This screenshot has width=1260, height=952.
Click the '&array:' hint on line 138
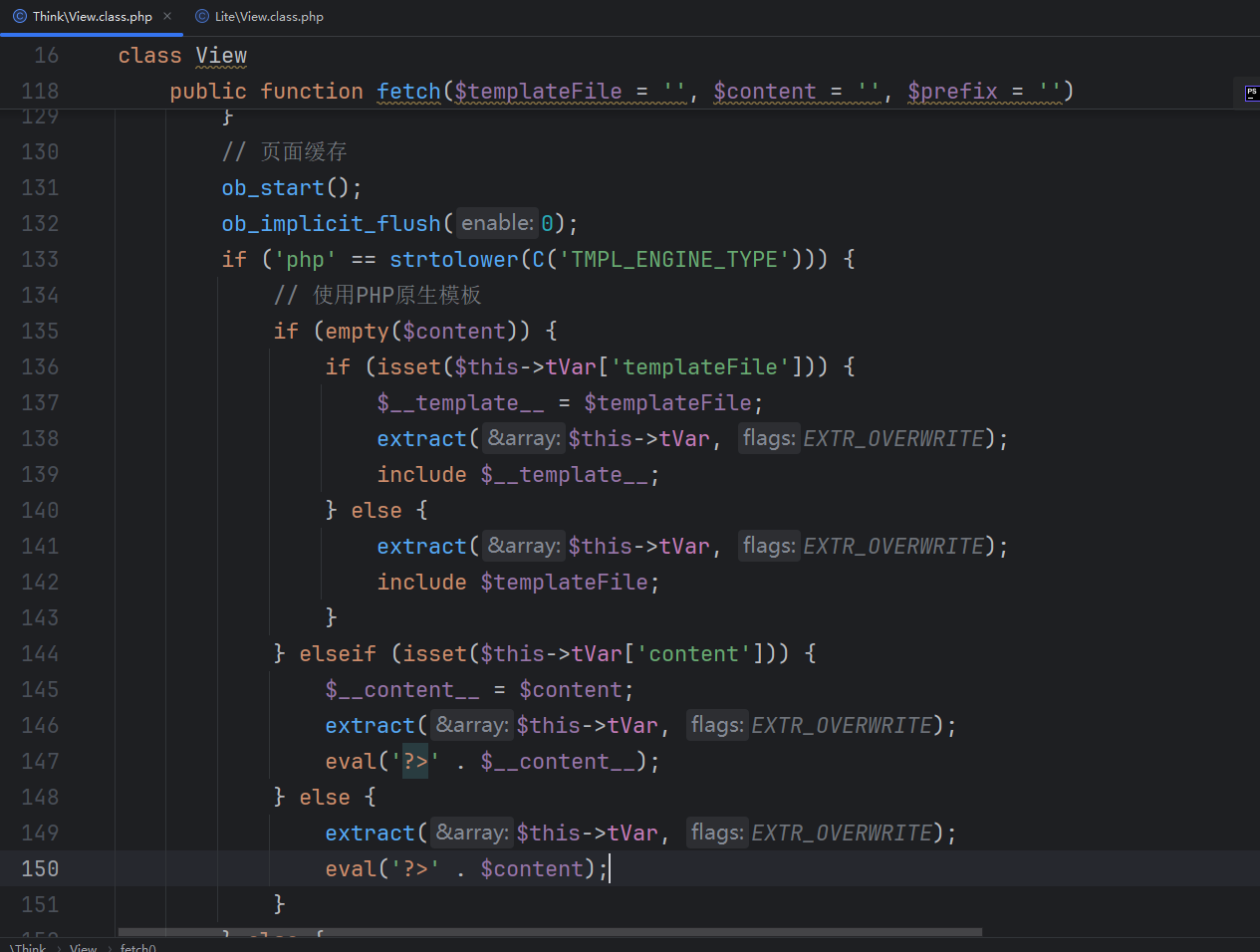click(x=523, y=438)
